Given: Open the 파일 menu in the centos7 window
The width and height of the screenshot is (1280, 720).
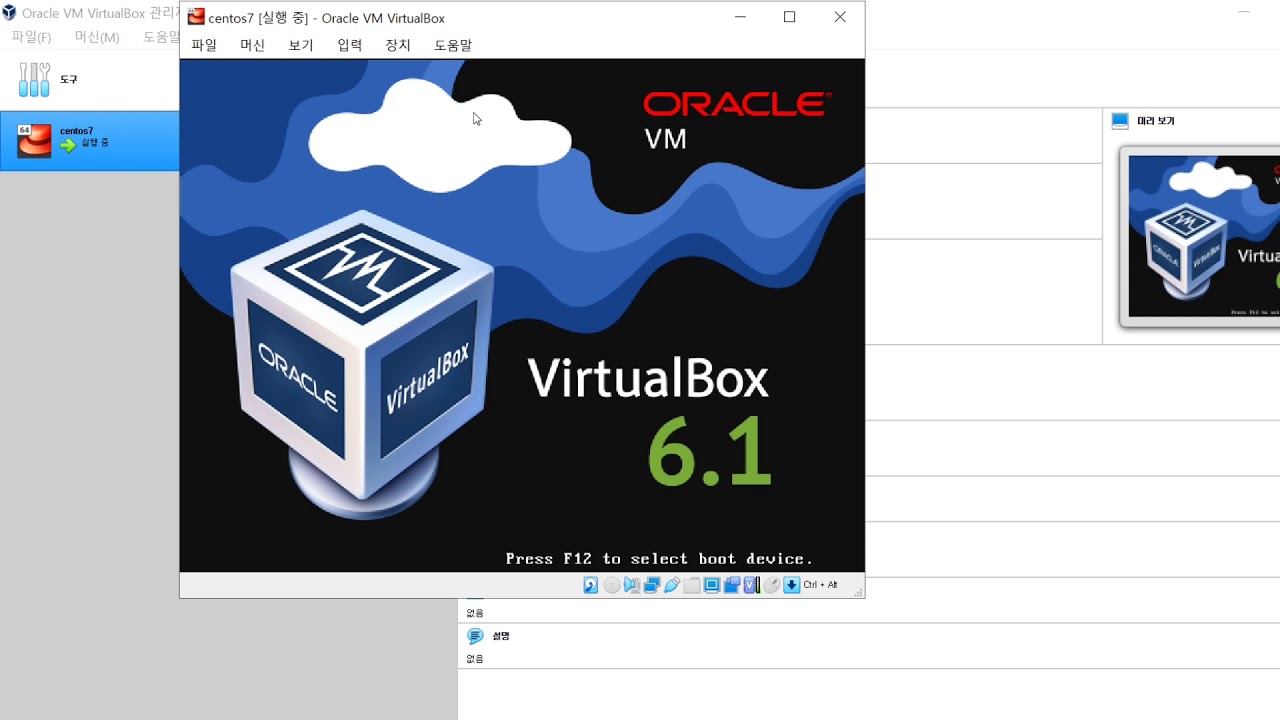Looking at the screenshot, I should click(x=204, y=45).
